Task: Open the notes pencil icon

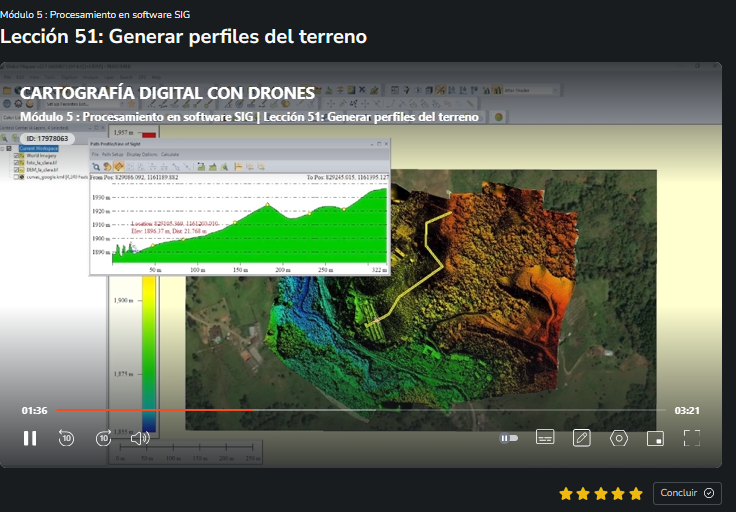Action: [x=582, y=438]
